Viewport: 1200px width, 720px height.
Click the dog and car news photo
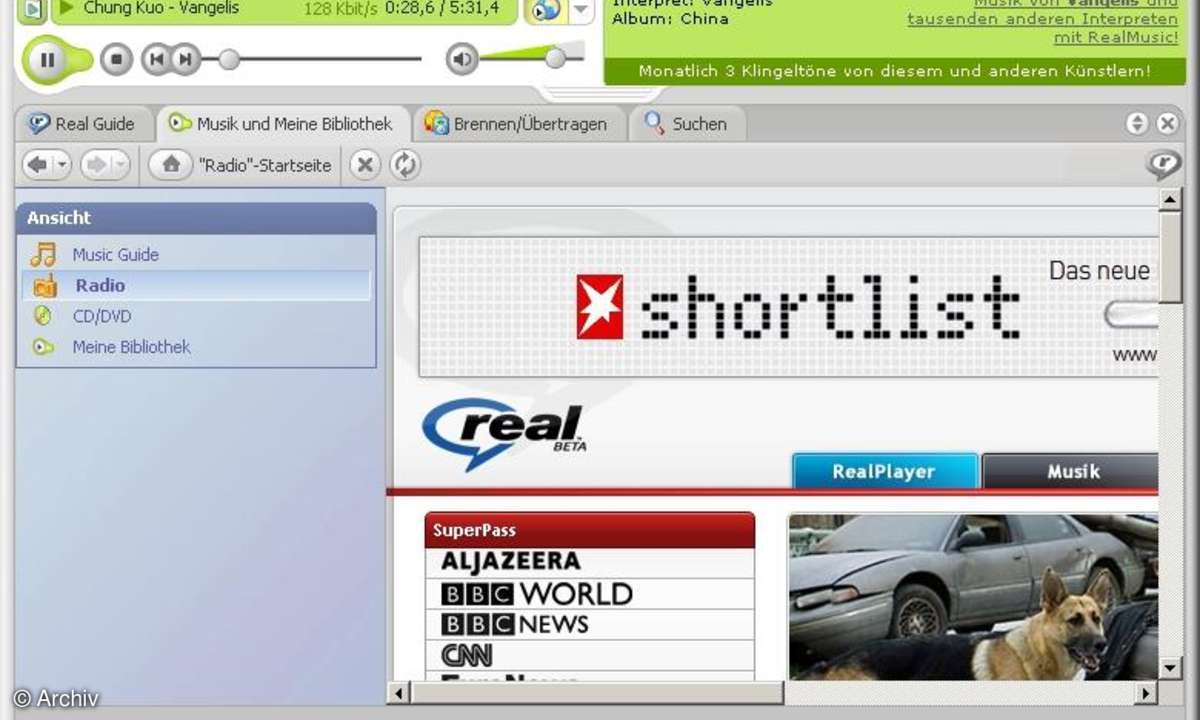(x=973, y=597)
